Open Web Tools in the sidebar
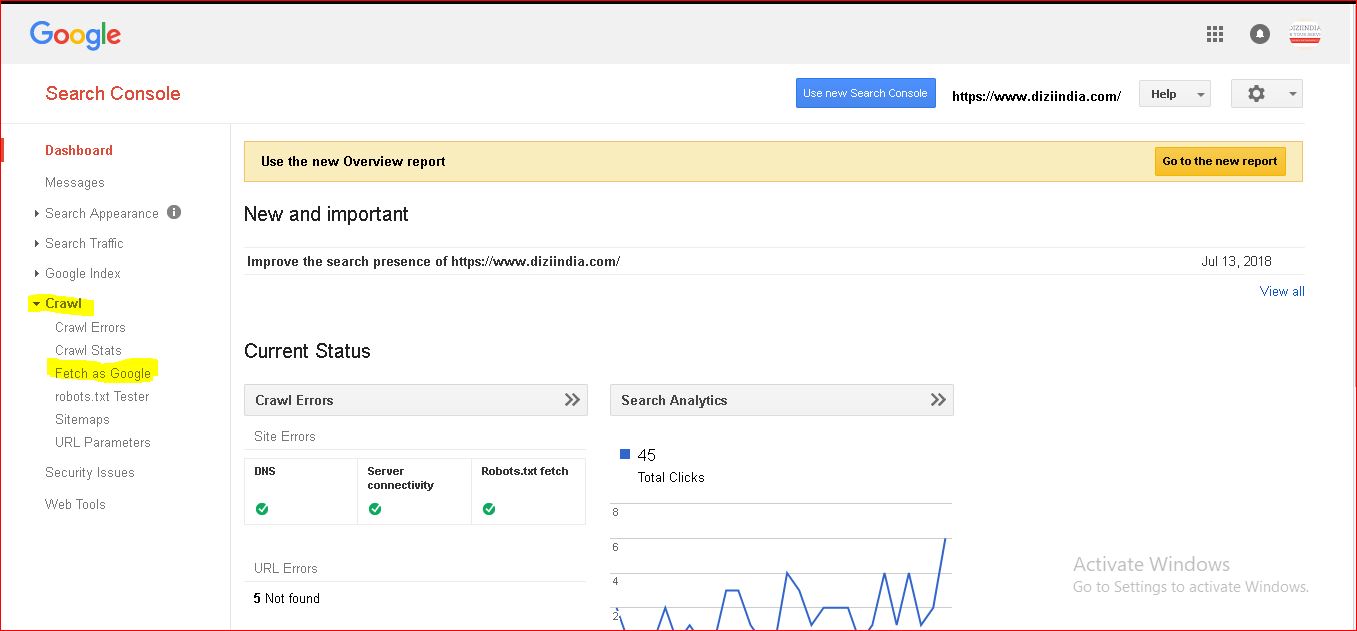Viewport: 1357px width, 631px height. [x=75, y=504]
